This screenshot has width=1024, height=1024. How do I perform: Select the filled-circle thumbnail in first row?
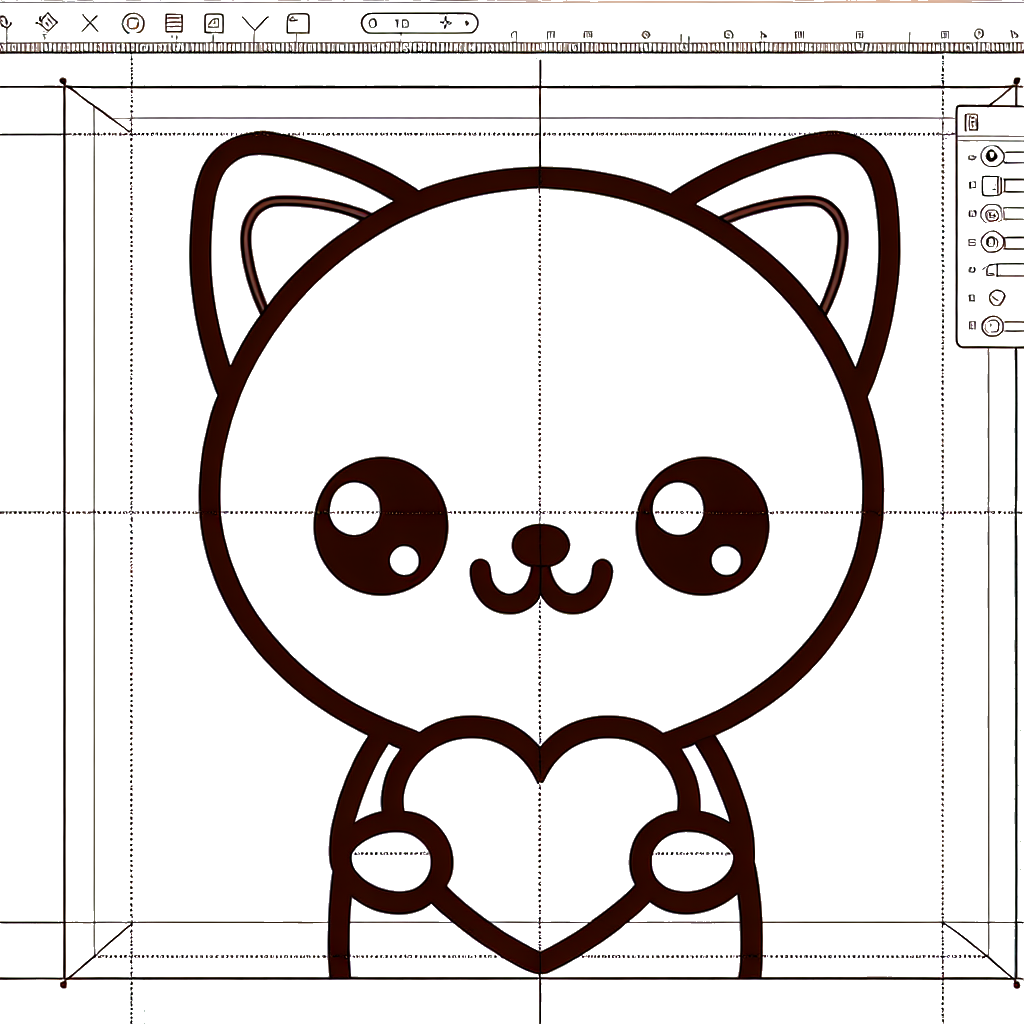point(991,156)
